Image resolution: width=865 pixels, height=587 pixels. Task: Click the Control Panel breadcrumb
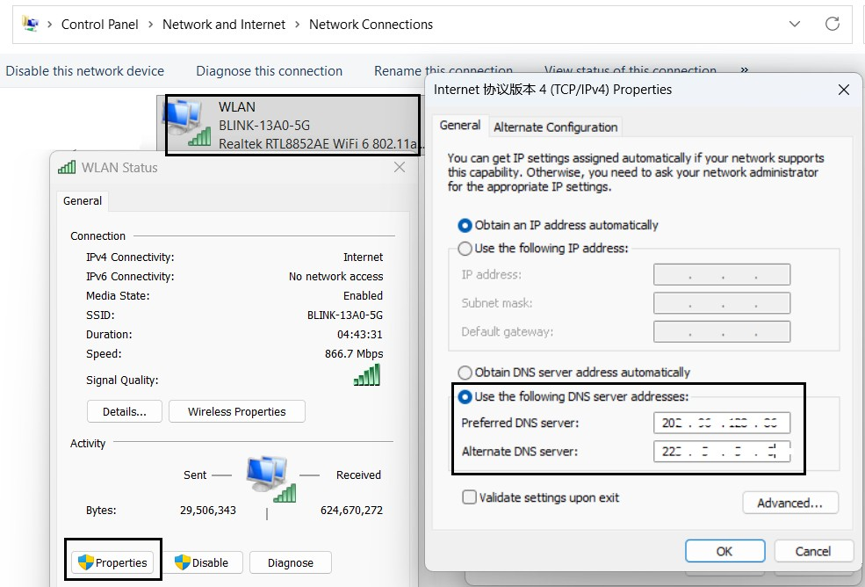(100, 24)
